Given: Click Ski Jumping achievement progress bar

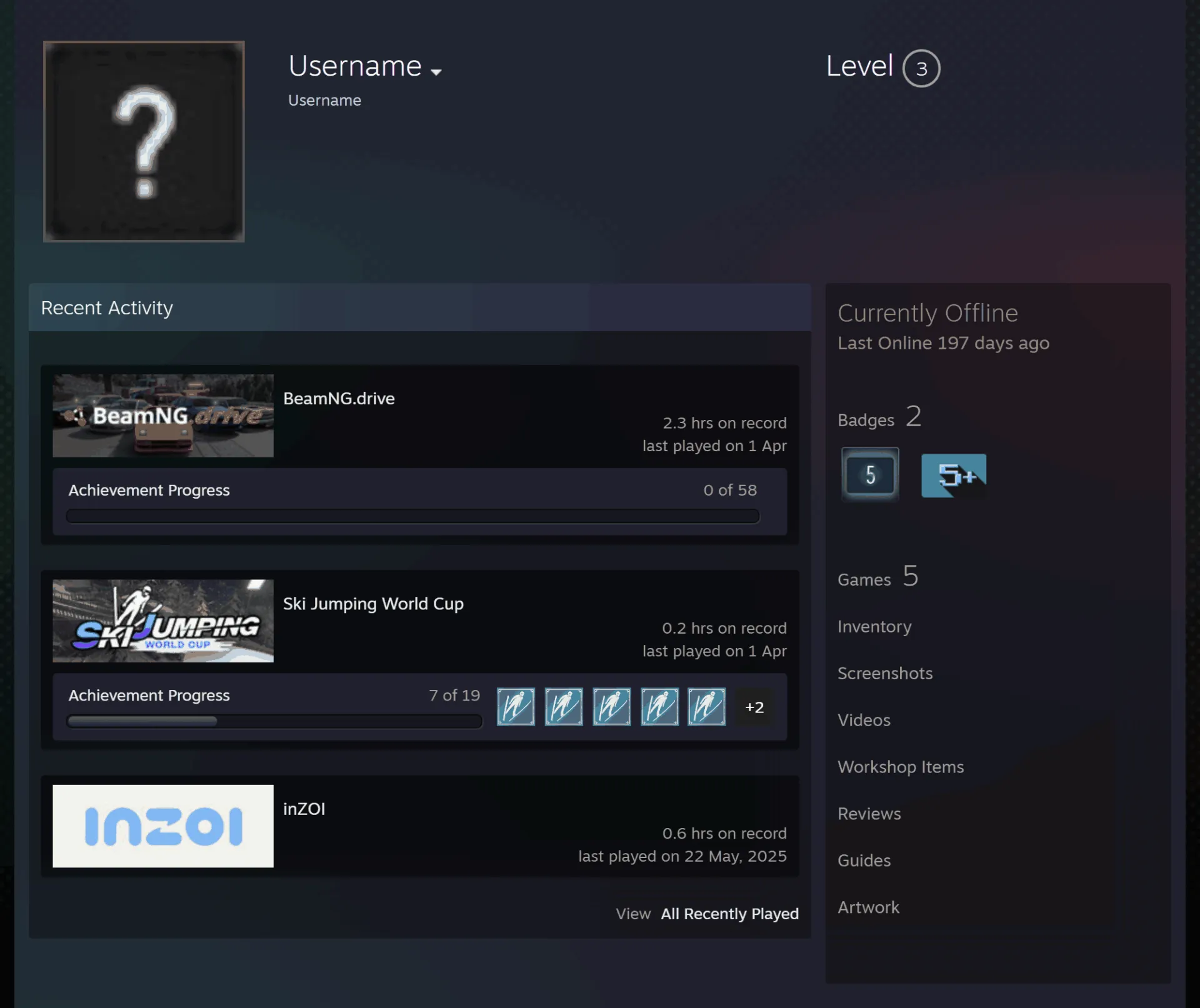Looking at the screenshot, I should pyautogui.click(x=274, y=721).
